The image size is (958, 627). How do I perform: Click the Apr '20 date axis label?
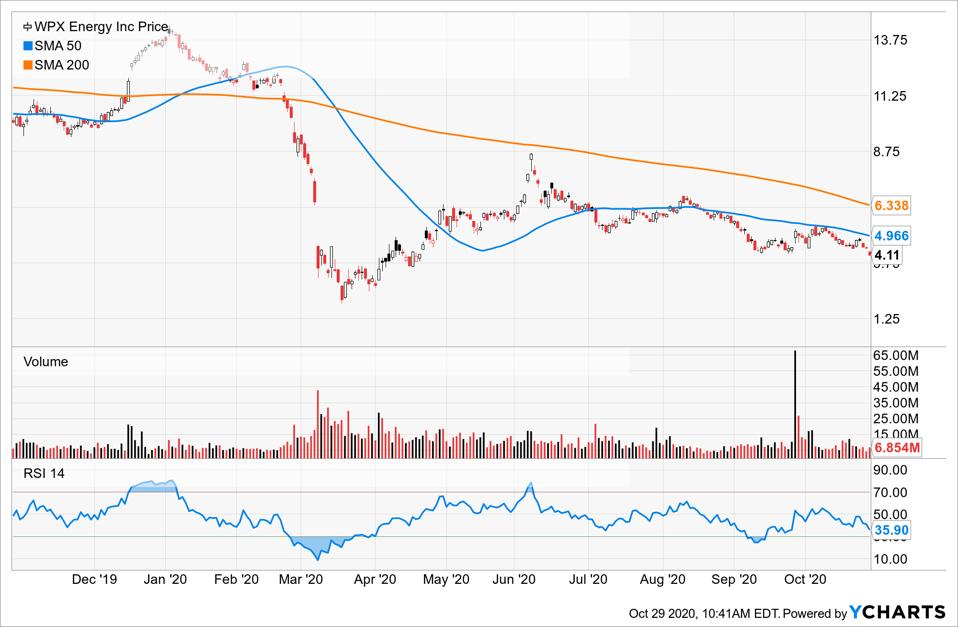coord(375,579)
